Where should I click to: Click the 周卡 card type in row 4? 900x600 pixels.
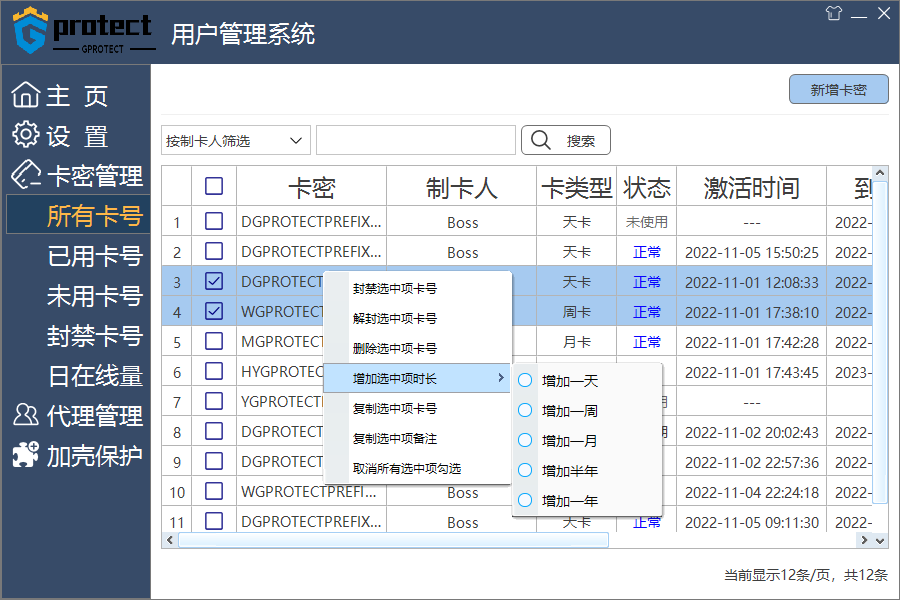577,312
